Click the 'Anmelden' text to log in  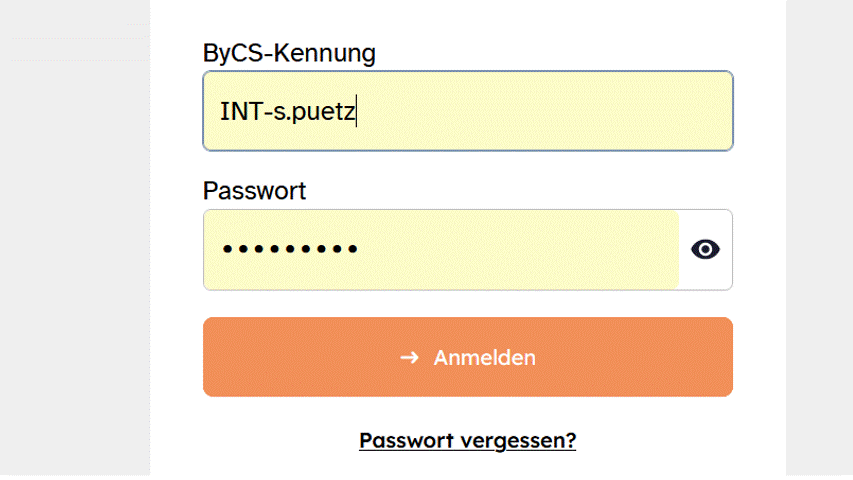click(485, 358)
